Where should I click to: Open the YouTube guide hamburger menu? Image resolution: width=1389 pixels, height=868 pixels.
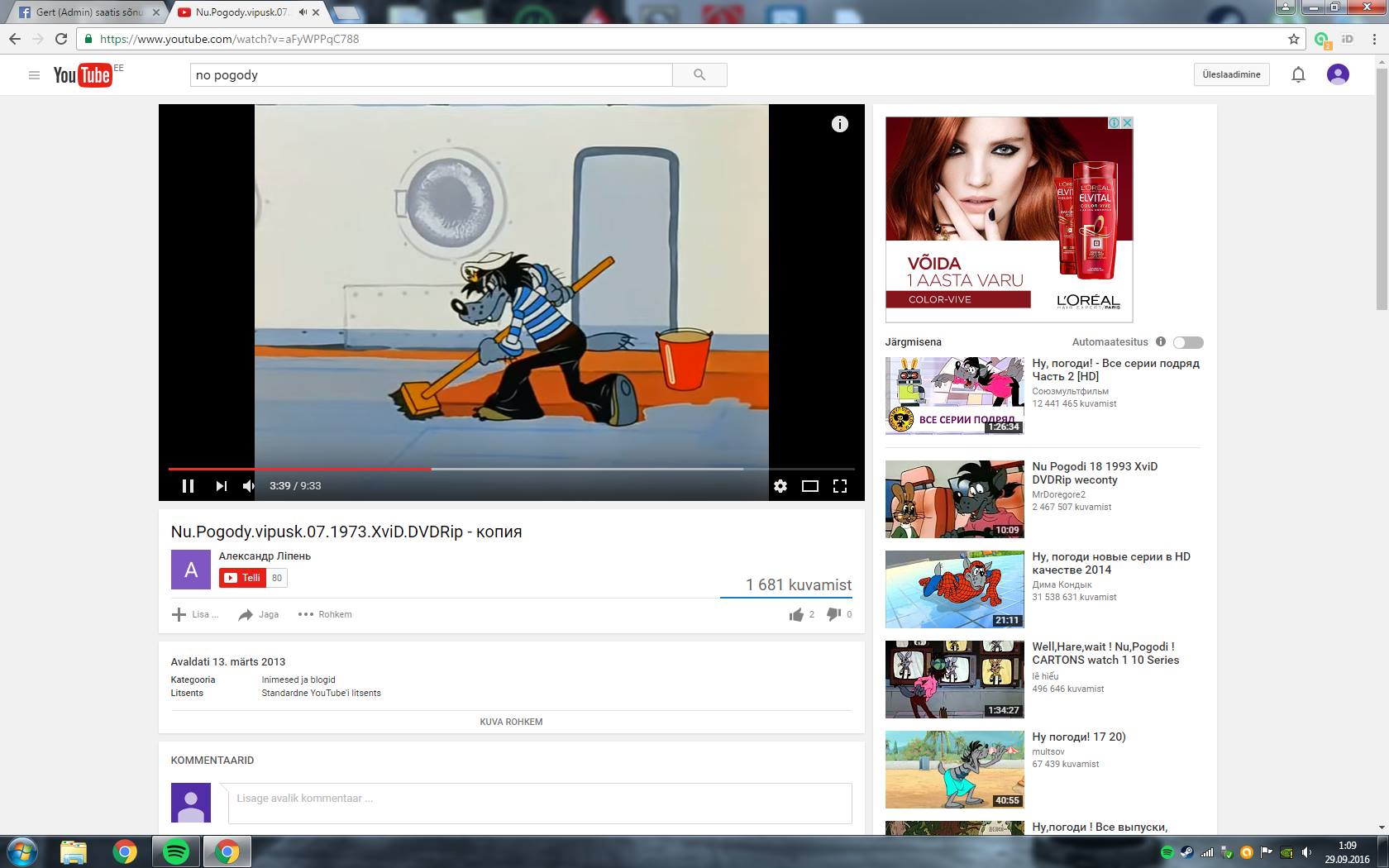click(x=34, y=75)
